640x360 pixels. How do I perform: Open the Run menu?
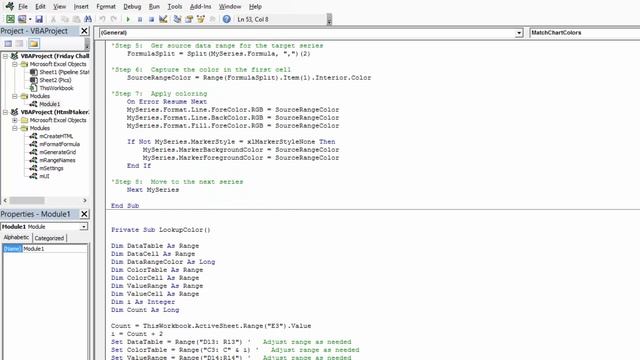point(154,7)
